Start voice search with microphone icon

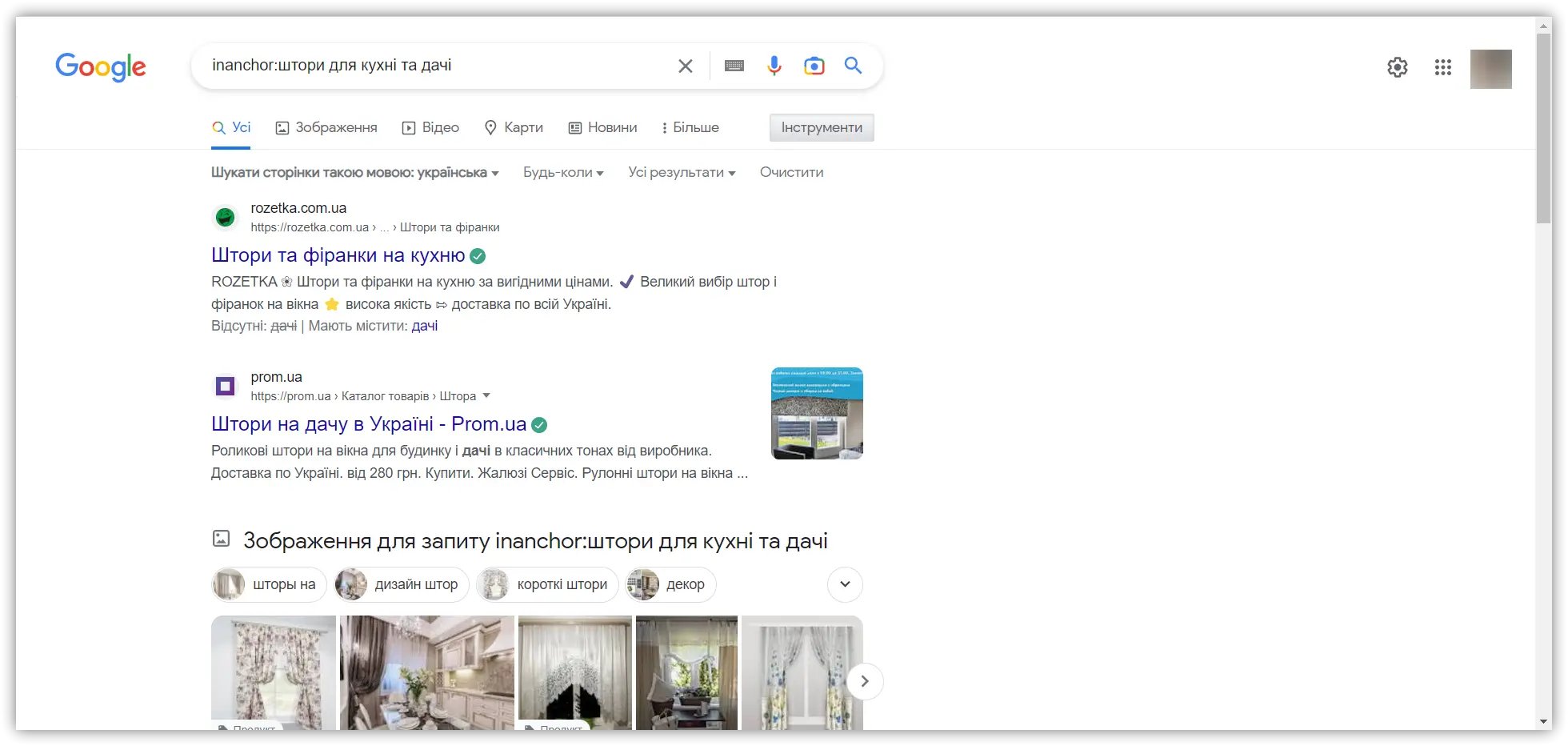click(774, 66)
